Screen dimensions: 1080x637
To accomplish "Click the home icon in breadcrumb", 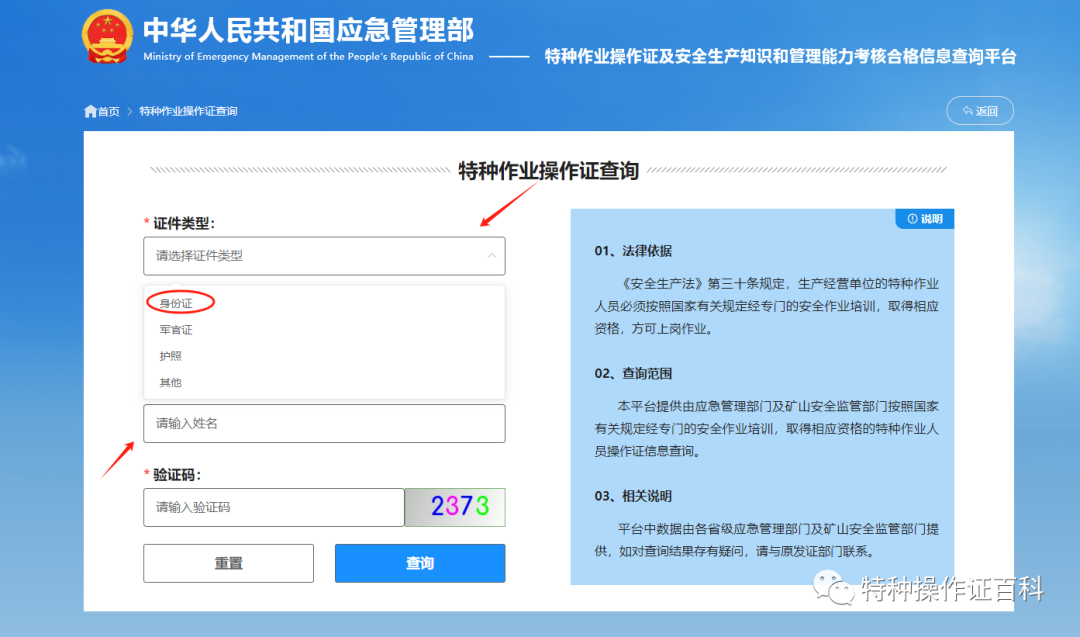I will point(90,111).
